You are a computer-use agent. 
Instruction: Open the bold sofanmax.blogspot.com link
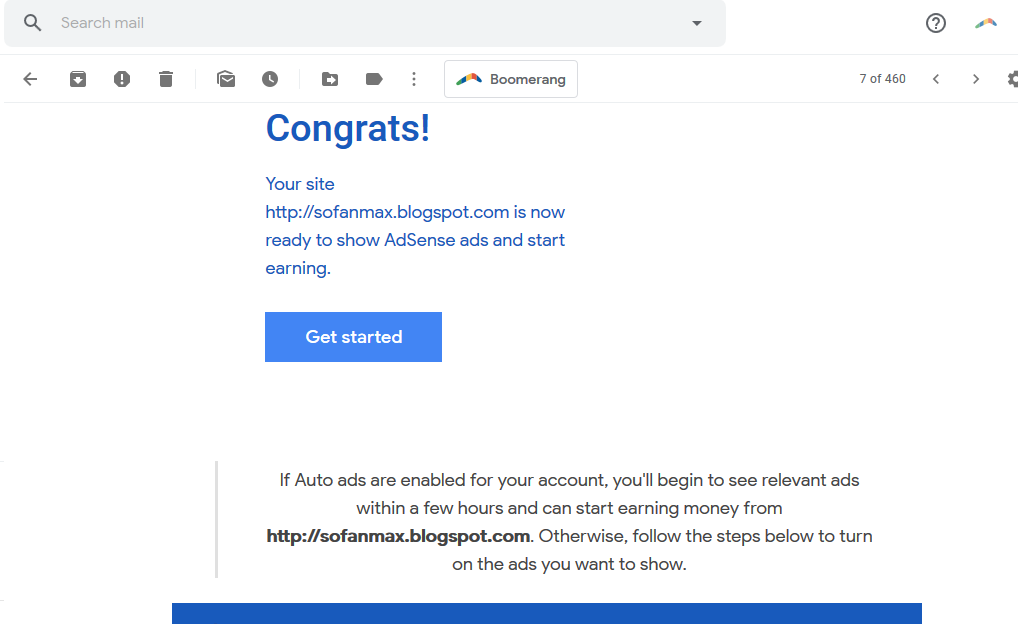coord(398,536)
